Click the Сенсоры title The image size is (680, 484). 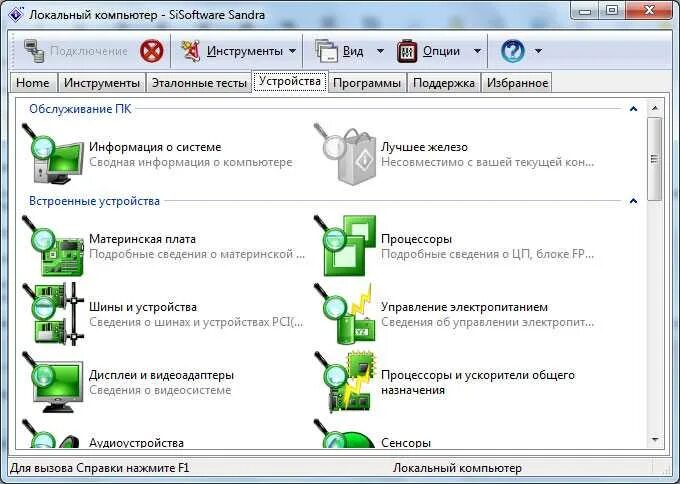[405, 443]
